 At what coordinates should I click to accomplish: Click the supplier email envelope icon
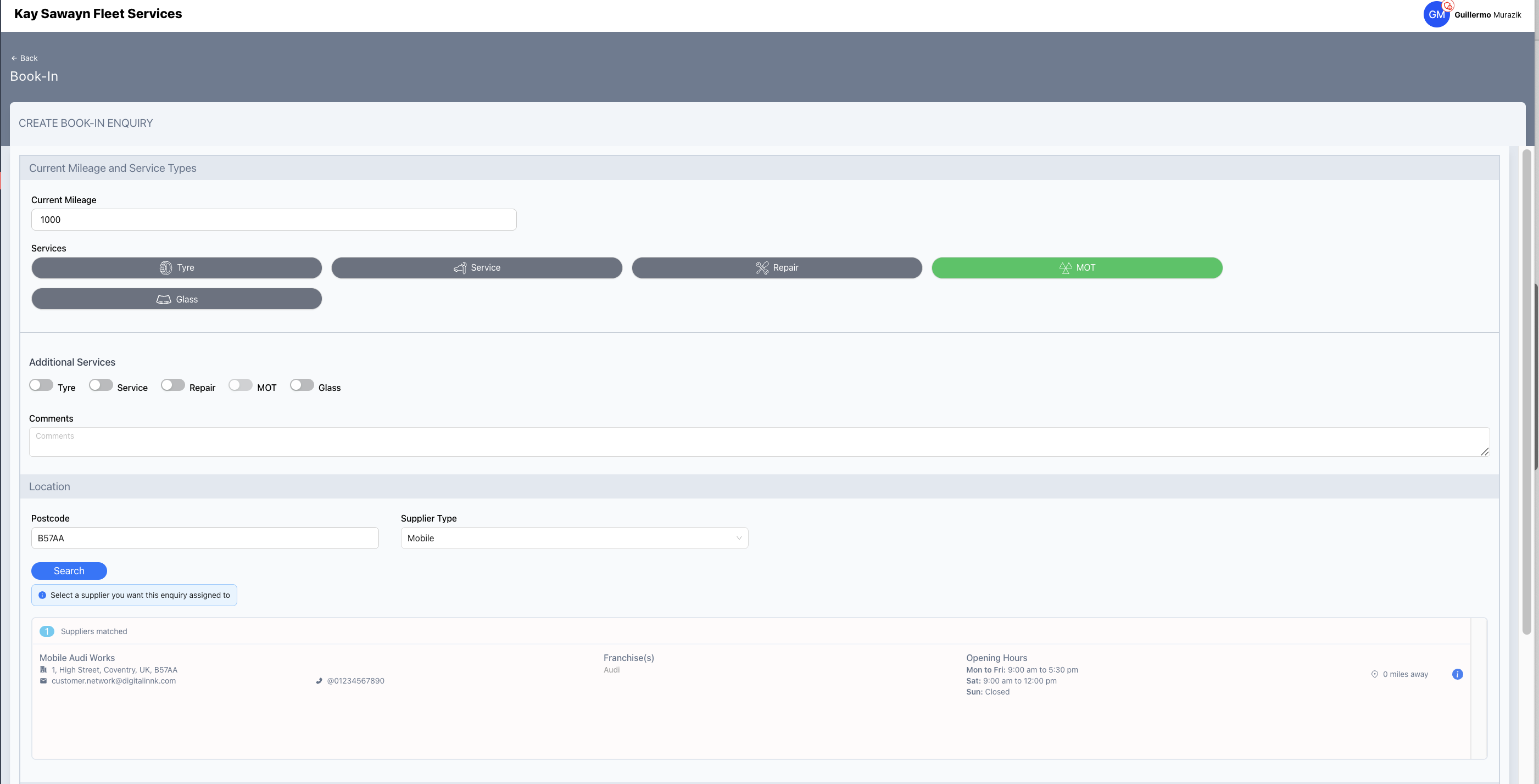coord(43,681)
